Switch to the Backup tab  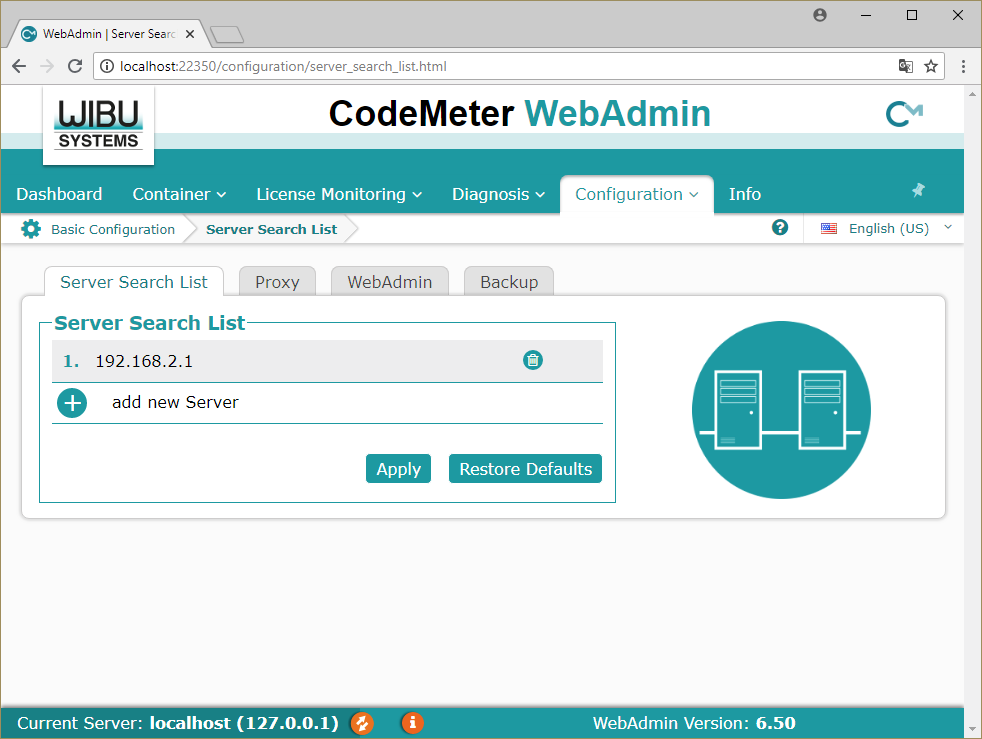pyautogui.click(x=509, y=282)
